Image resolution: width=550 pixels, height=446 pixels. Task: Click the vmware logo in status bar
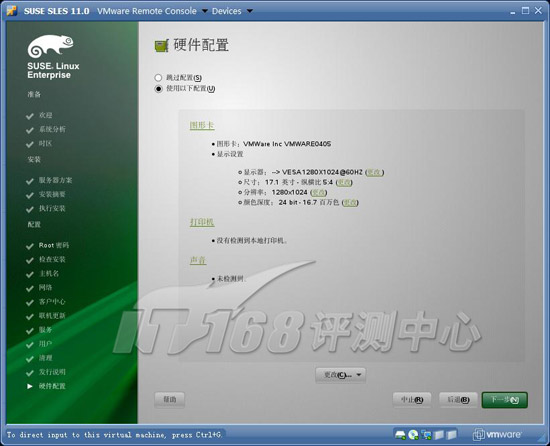click(497, 434)
